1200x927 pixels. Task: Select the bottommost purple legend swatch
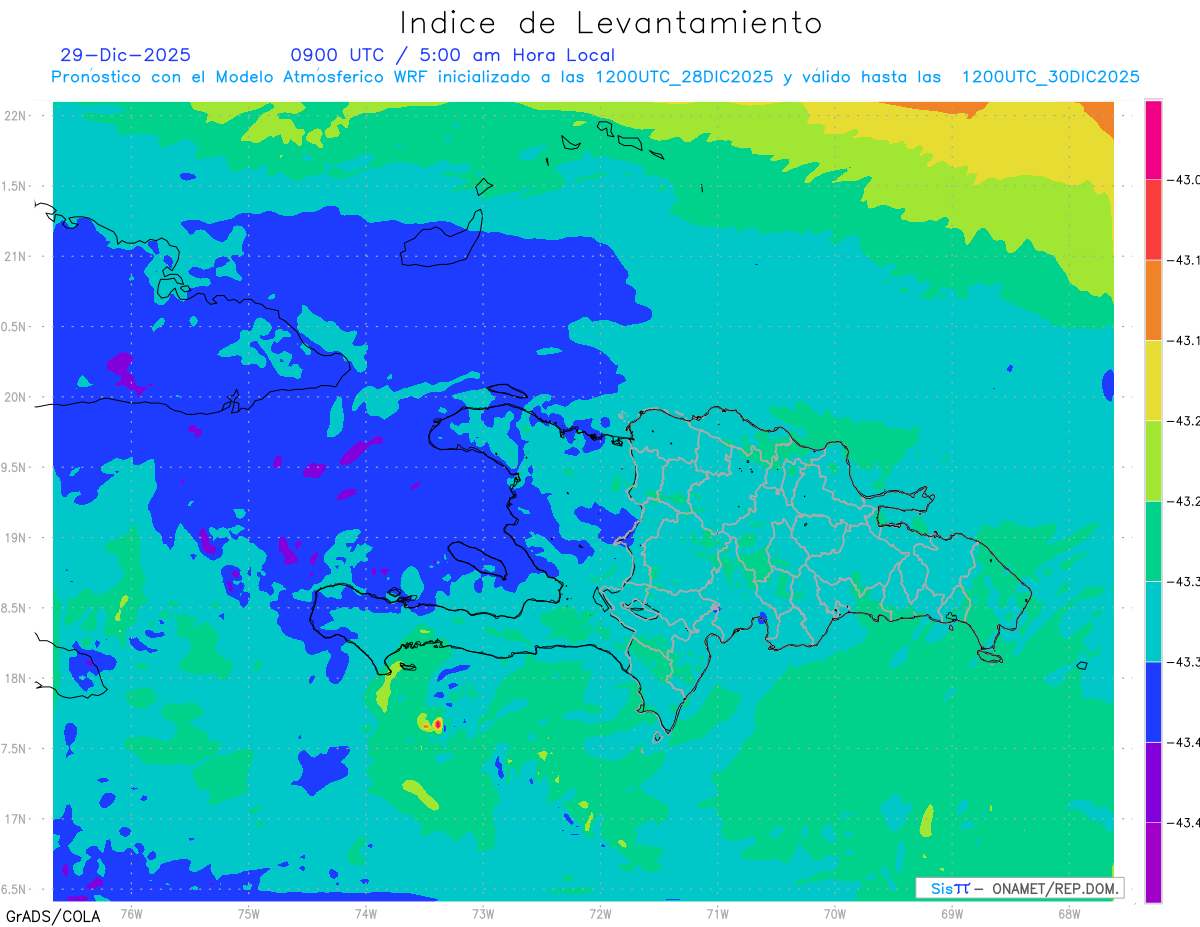pyautogui.click(x=1153, y=862)
